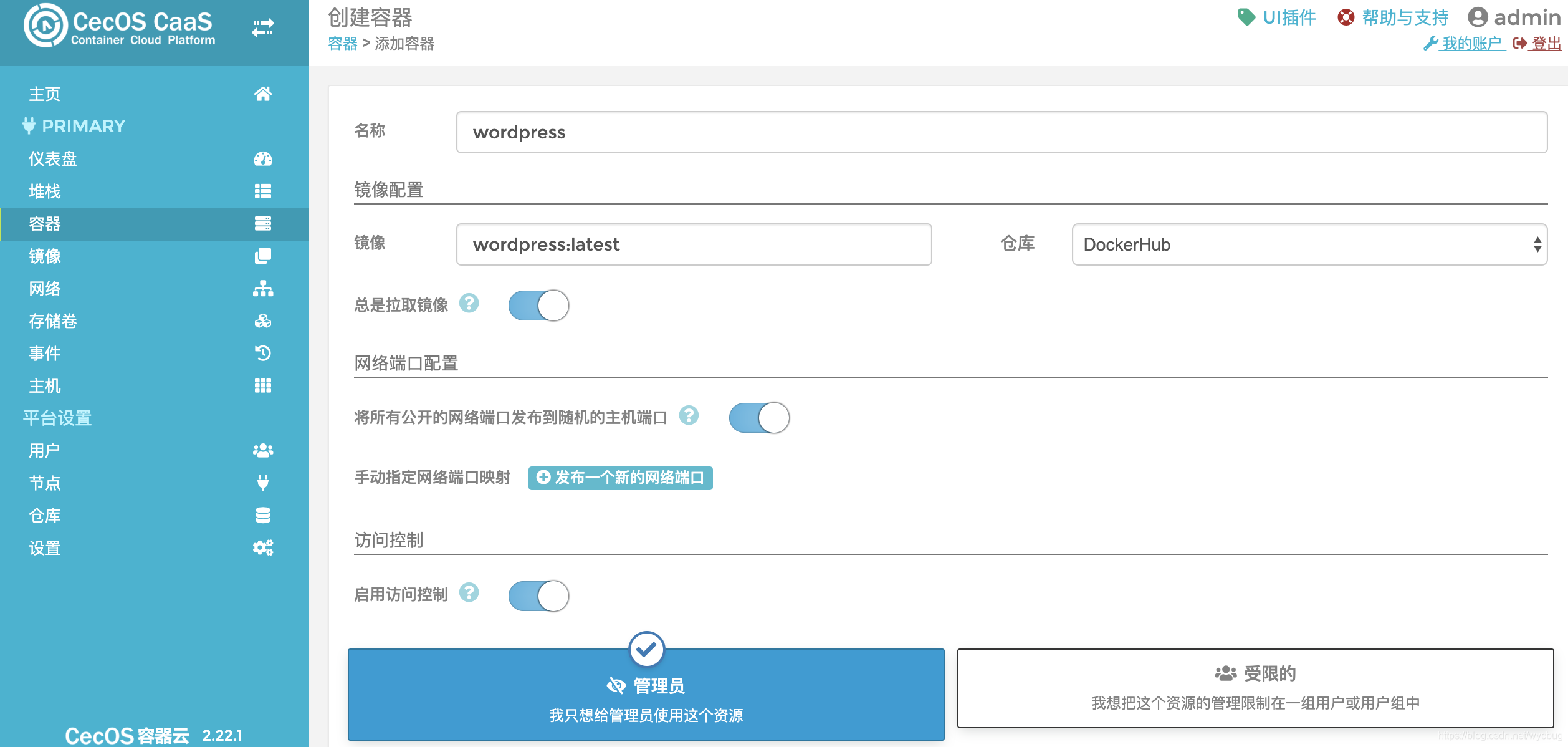Click the server icon for 容器
The width and height of the screenshot is (1568, 747).
click(x=263, y=223)
